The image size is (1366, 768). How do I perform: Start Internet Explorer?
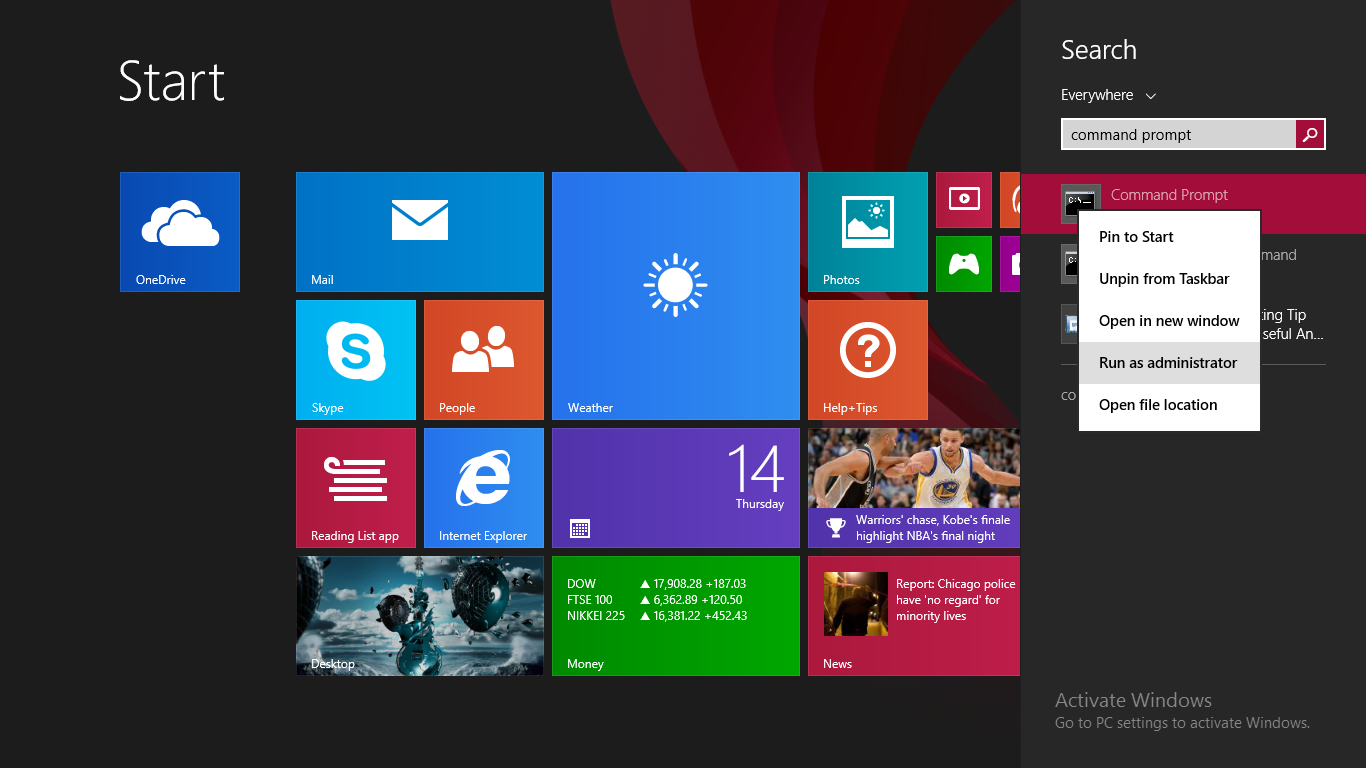tap(483, 487)
